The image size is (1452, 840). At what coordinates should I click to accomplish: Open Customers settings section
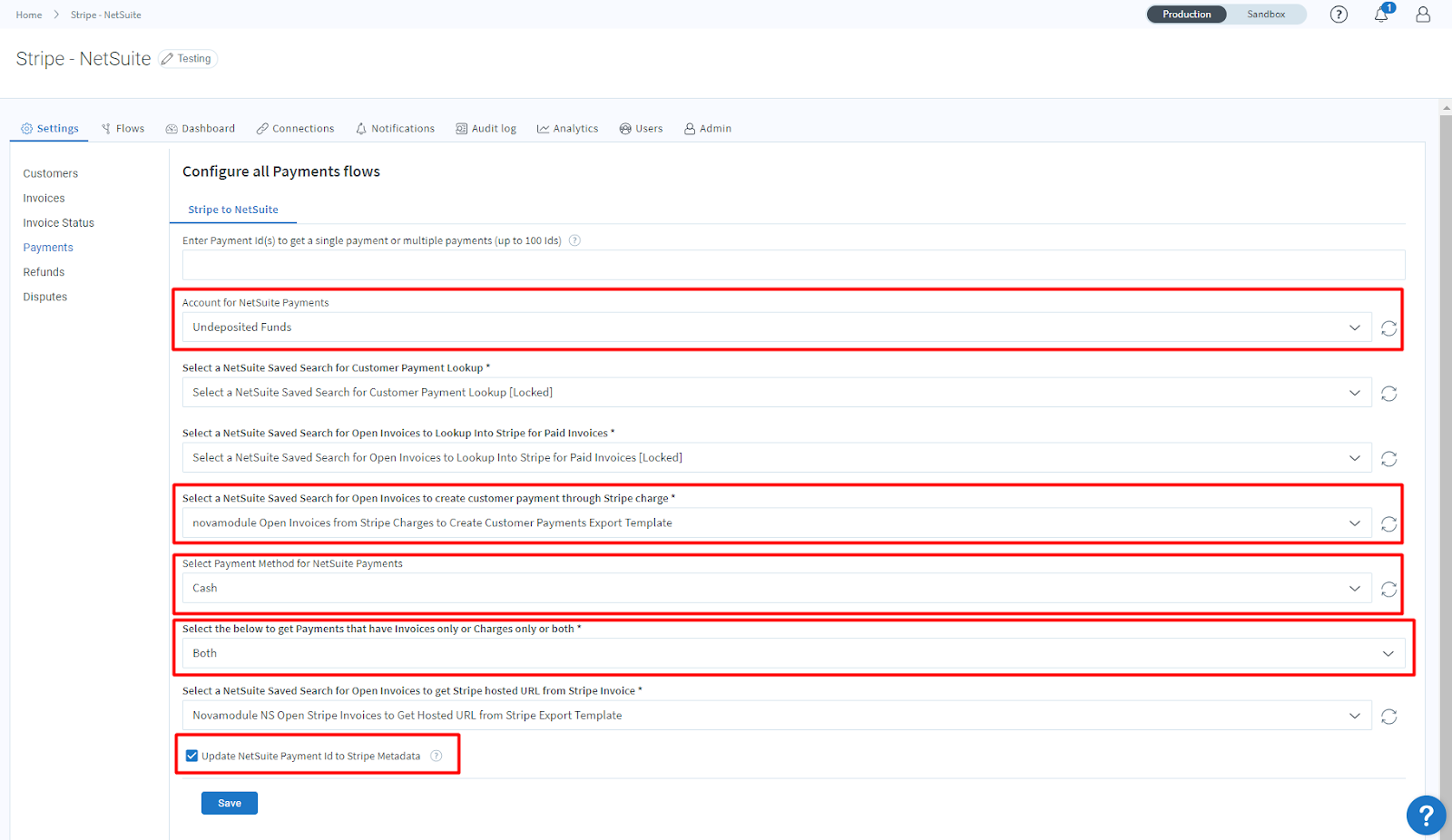pyautogui.click(x=51, y=173)
